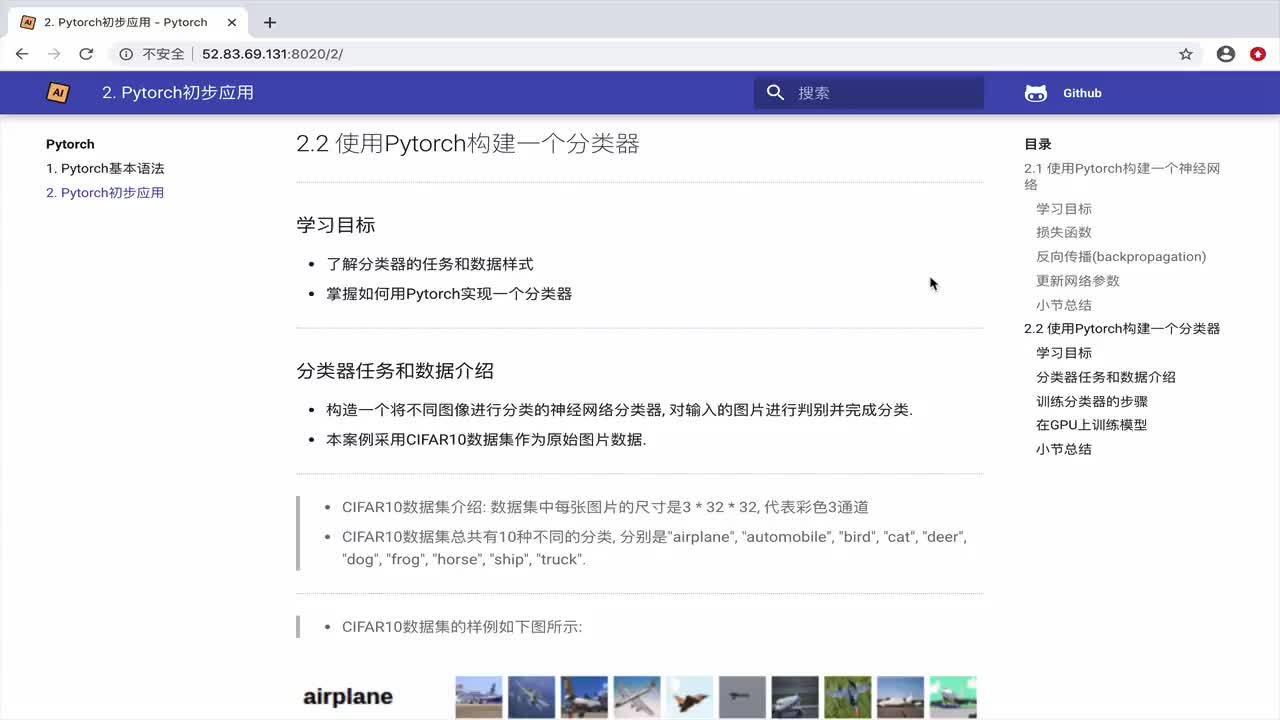Close the Pytorch初步应用 browser tab
Image resolution: width=1280 pixels, height=720 pixels.
[231, 22]
